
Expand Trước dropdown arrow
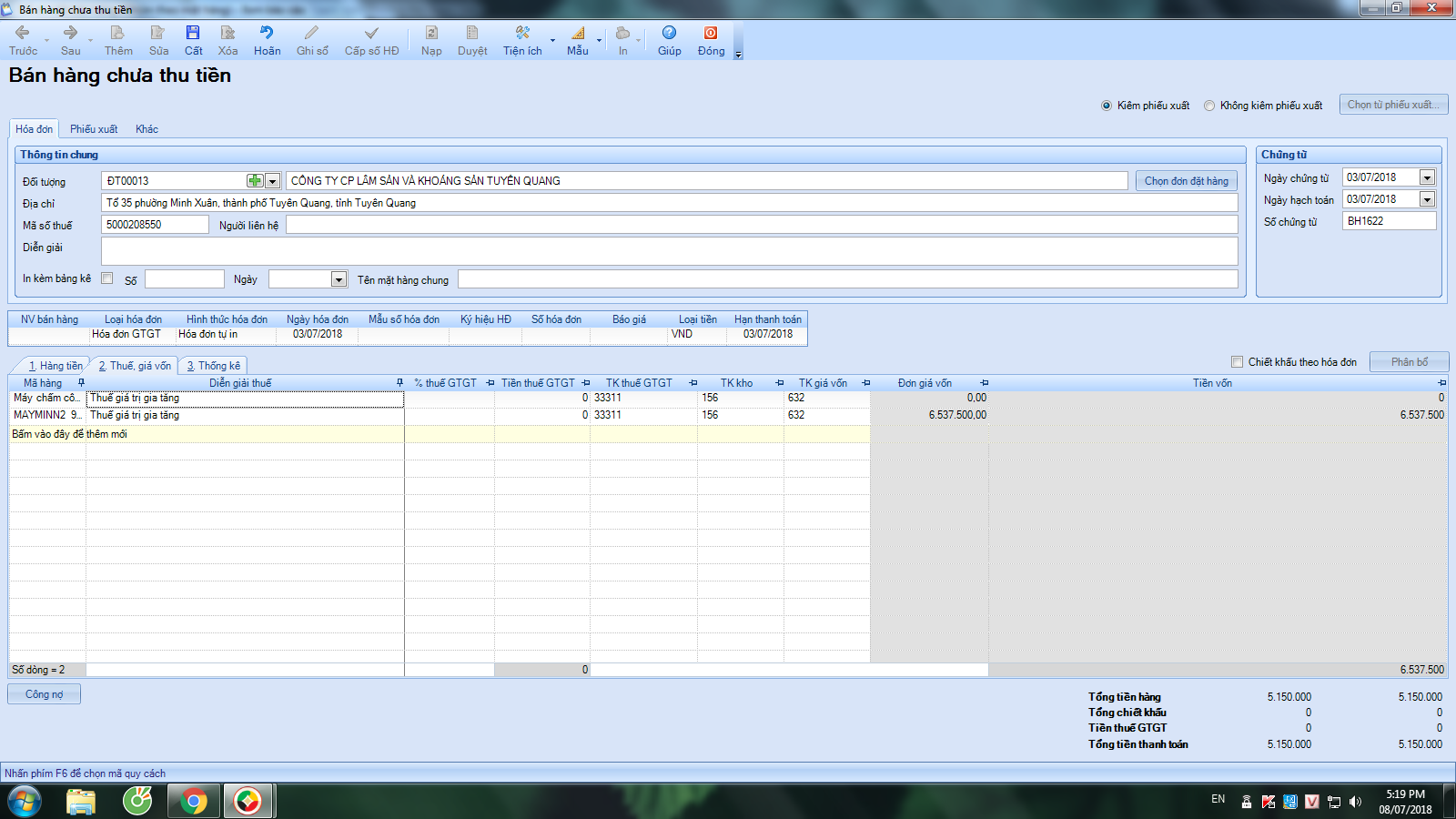point(46,41)
